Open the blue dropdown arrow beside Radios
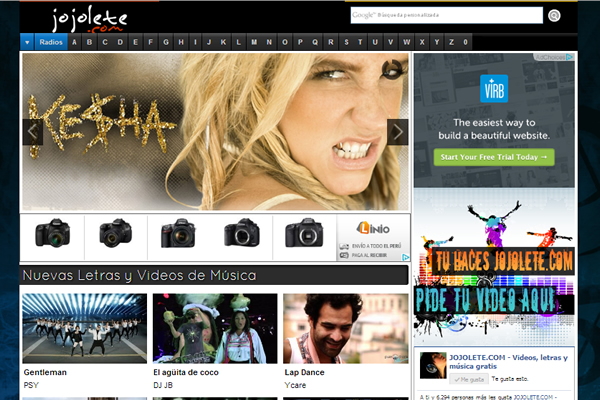600x400 pixels. click(27, 42)
